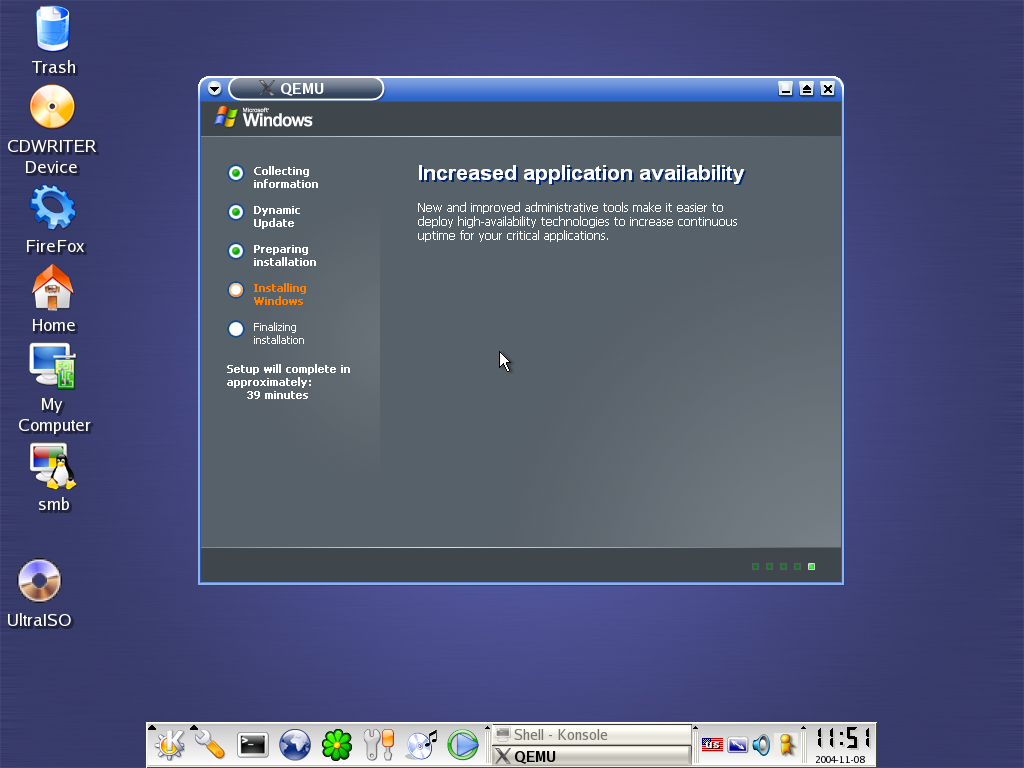The width and height of the screenshot is (1024, 768).
Task: Click the administrative tools description paragraph
Action: (x=577, y=221)
